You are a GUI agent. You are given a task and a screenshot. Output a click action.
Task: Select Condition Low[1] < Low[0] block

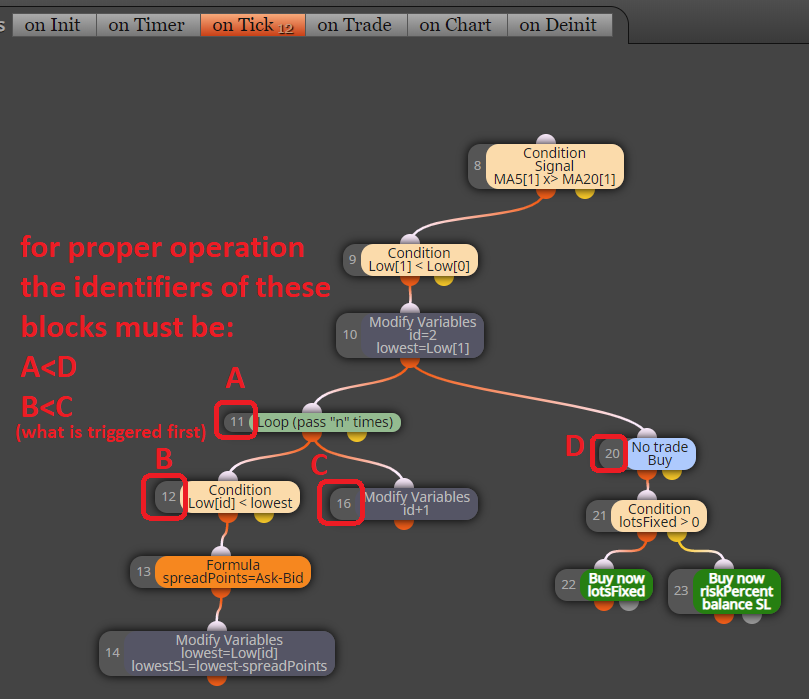419,260
